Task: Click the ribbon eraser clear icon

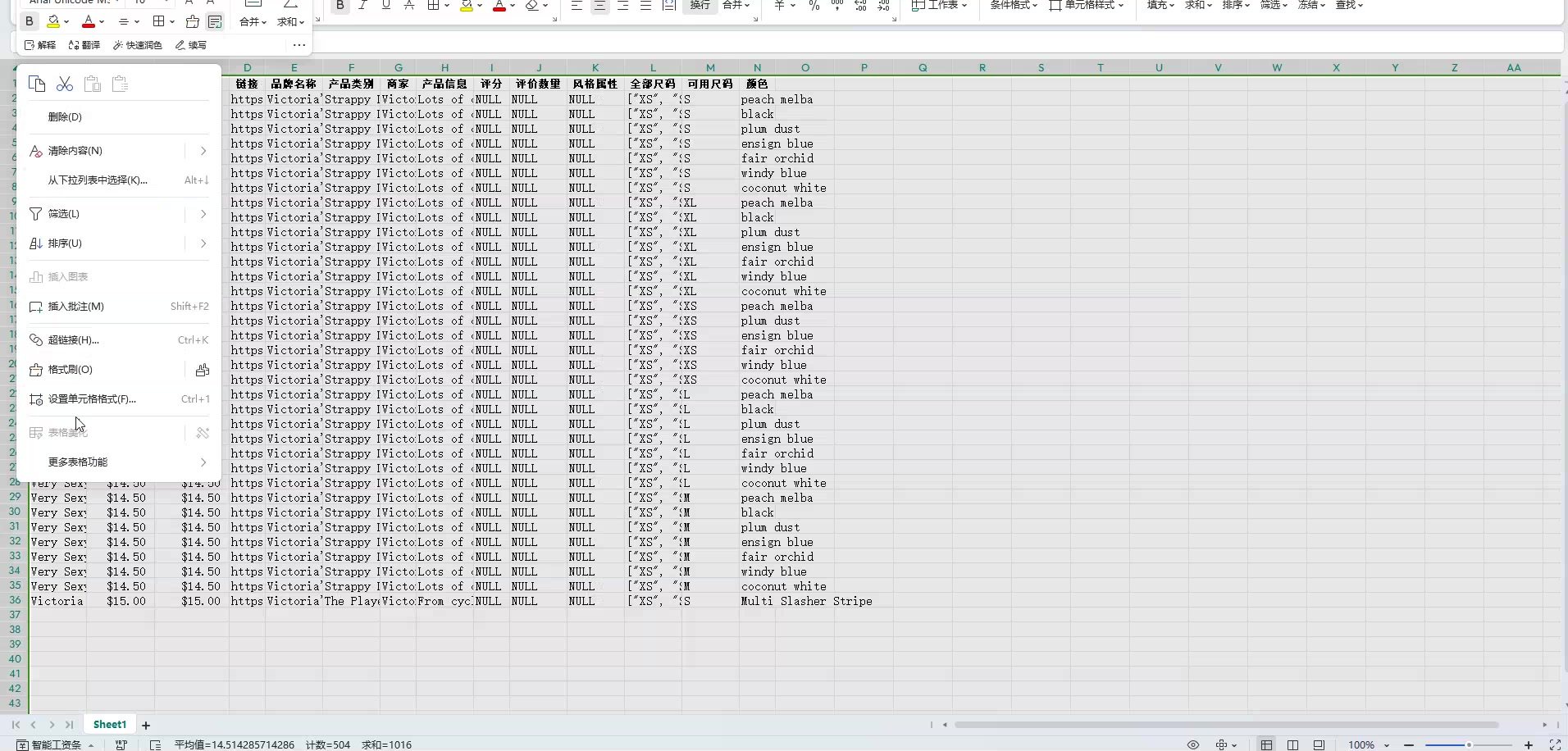Action: (532, 5)
